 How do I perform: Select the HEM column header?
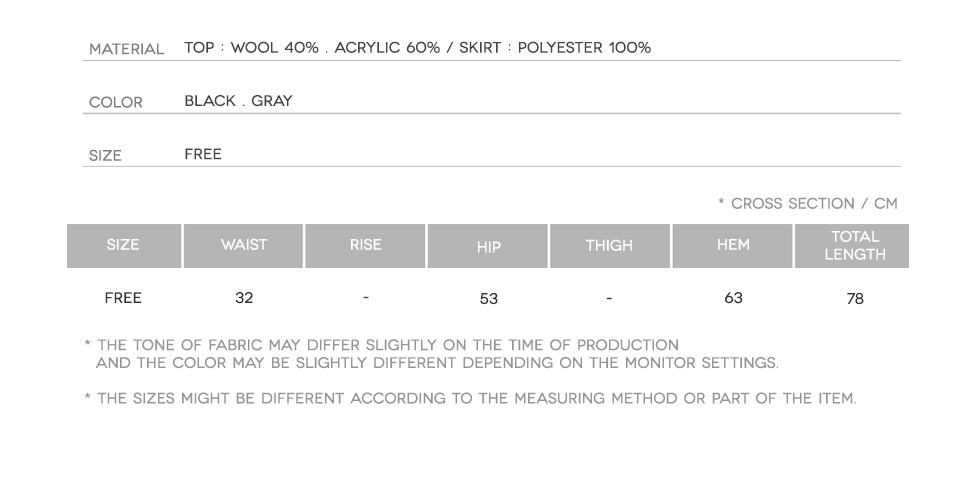click(x=733, y=245)
